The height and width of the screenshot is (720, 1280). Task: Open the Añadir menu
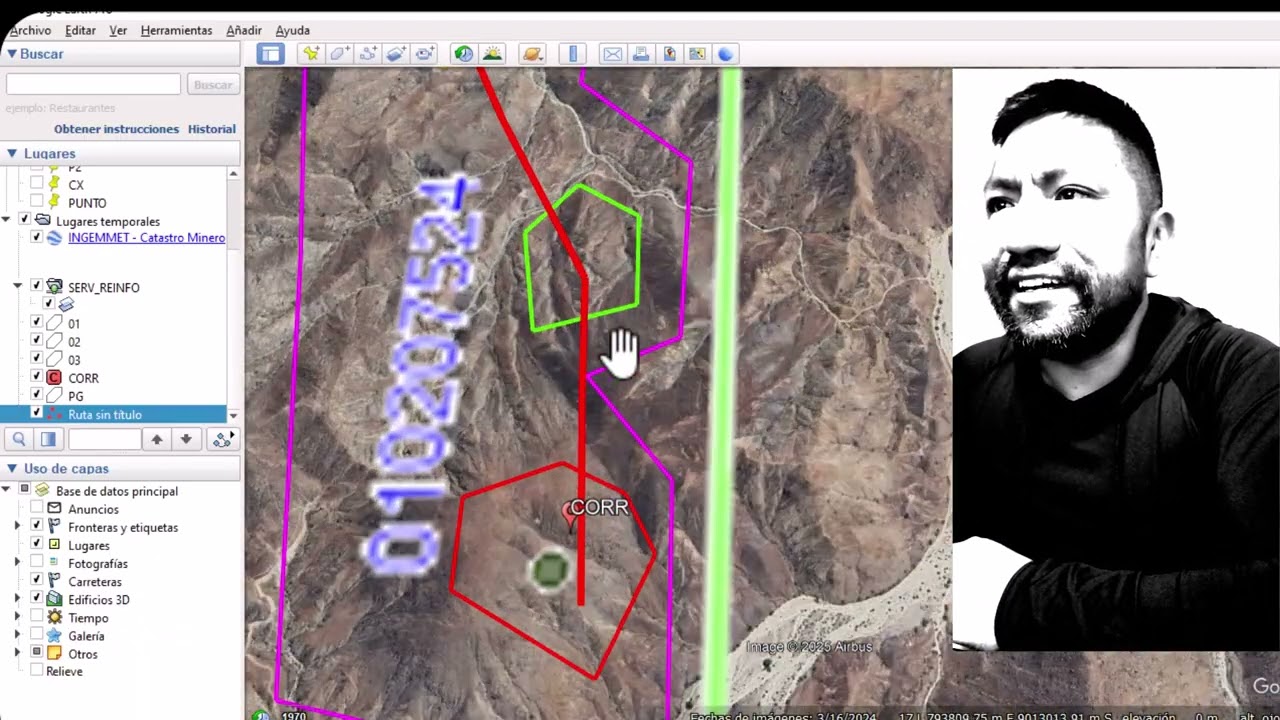click(x=244, y=30)
